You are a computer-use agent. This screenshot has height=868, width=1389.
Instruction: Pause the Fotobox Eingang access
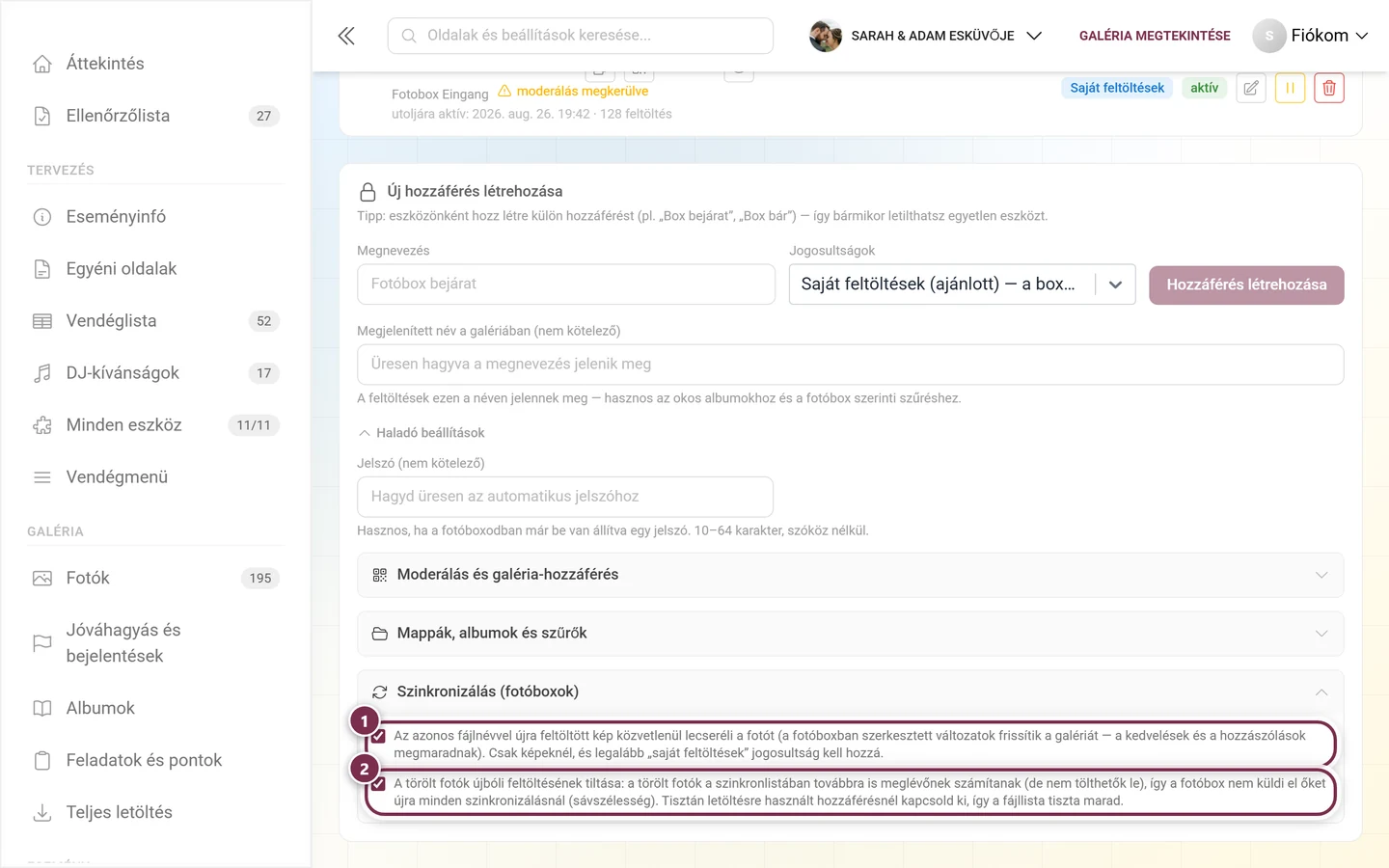point(1290,88)
